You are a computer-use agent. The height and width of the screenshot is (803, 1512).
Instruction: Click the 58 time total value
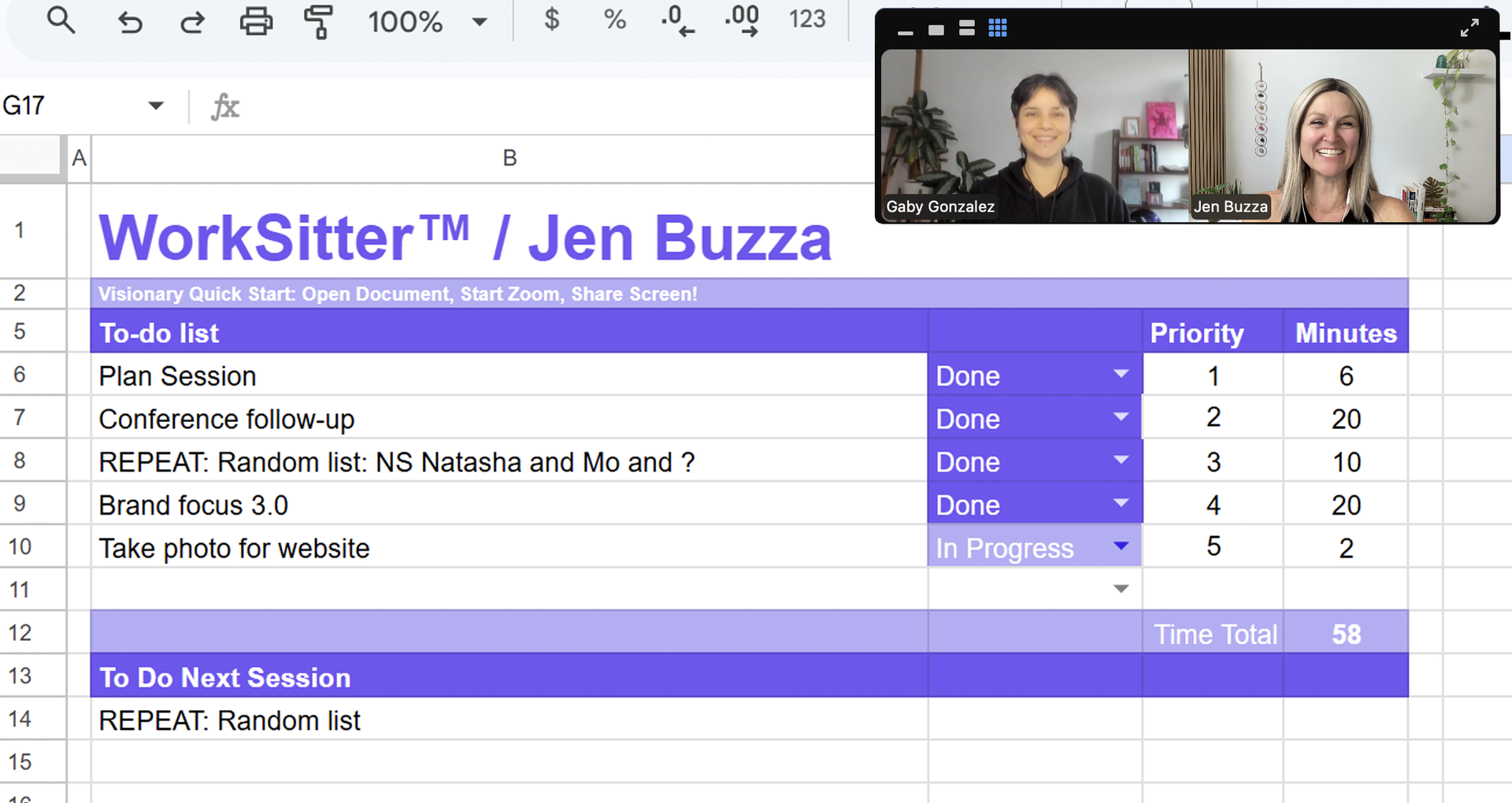click(x=1346, y=633)
